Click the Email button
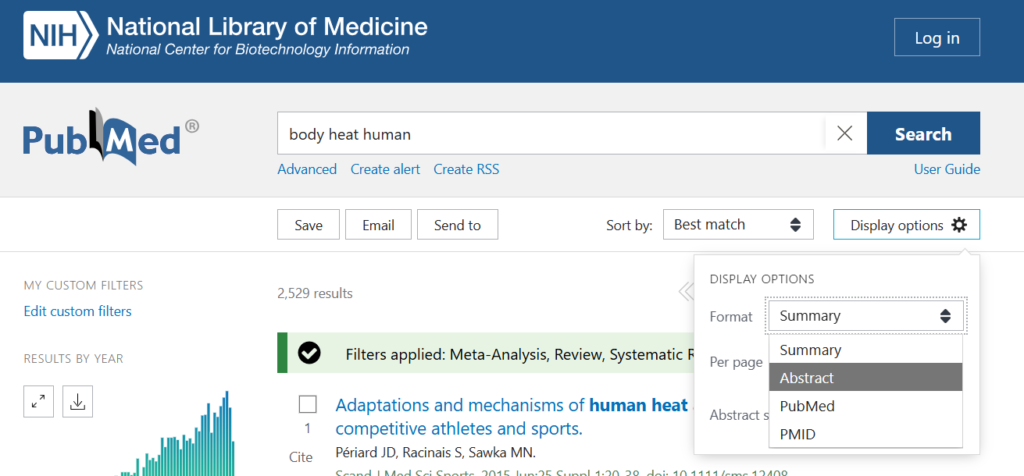Image resolution: width=1024 pixels, height=476 pixels. point(378,225)
